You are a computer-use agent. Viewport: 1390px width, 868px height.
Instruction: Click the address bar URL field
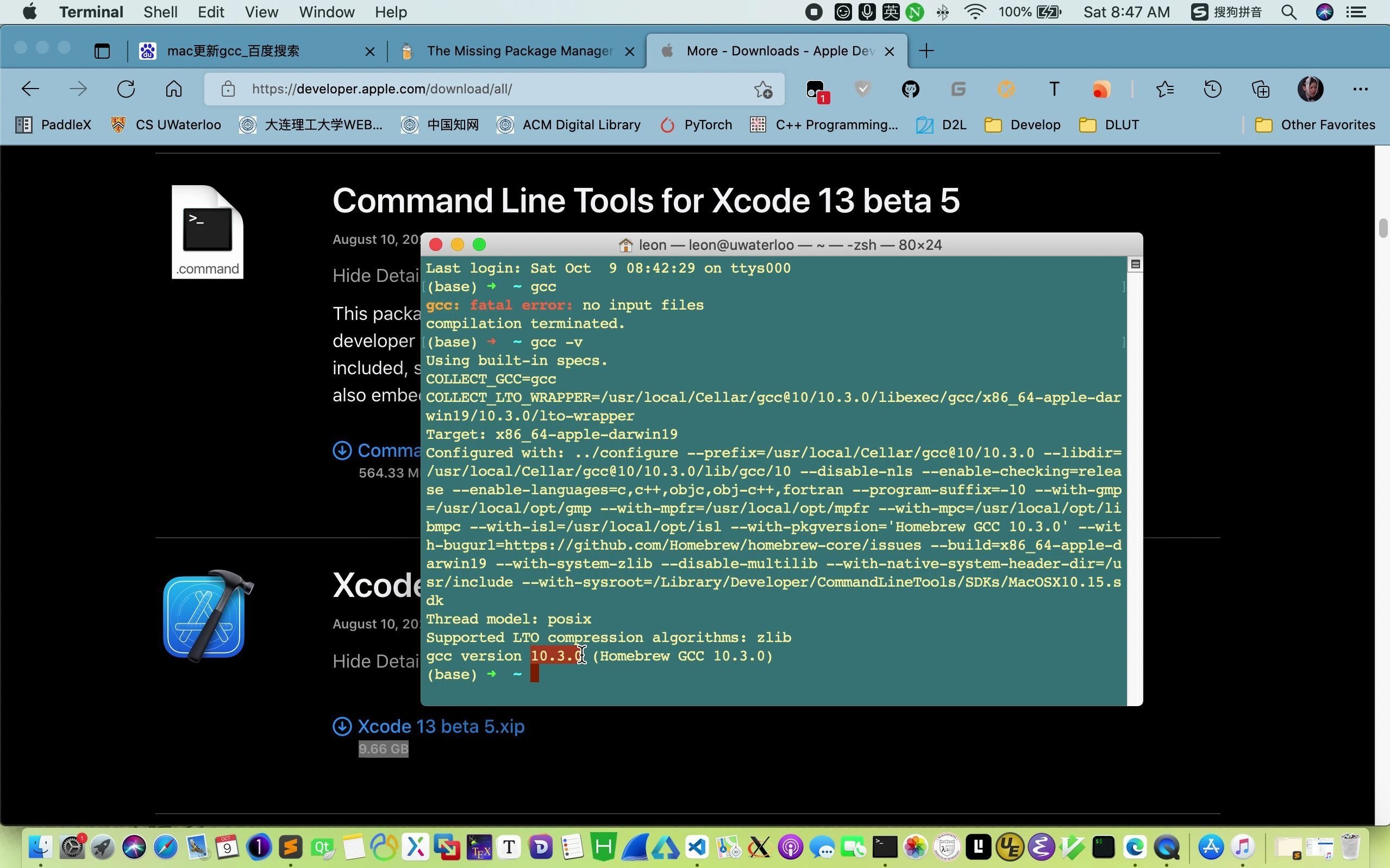click(494, 89)
